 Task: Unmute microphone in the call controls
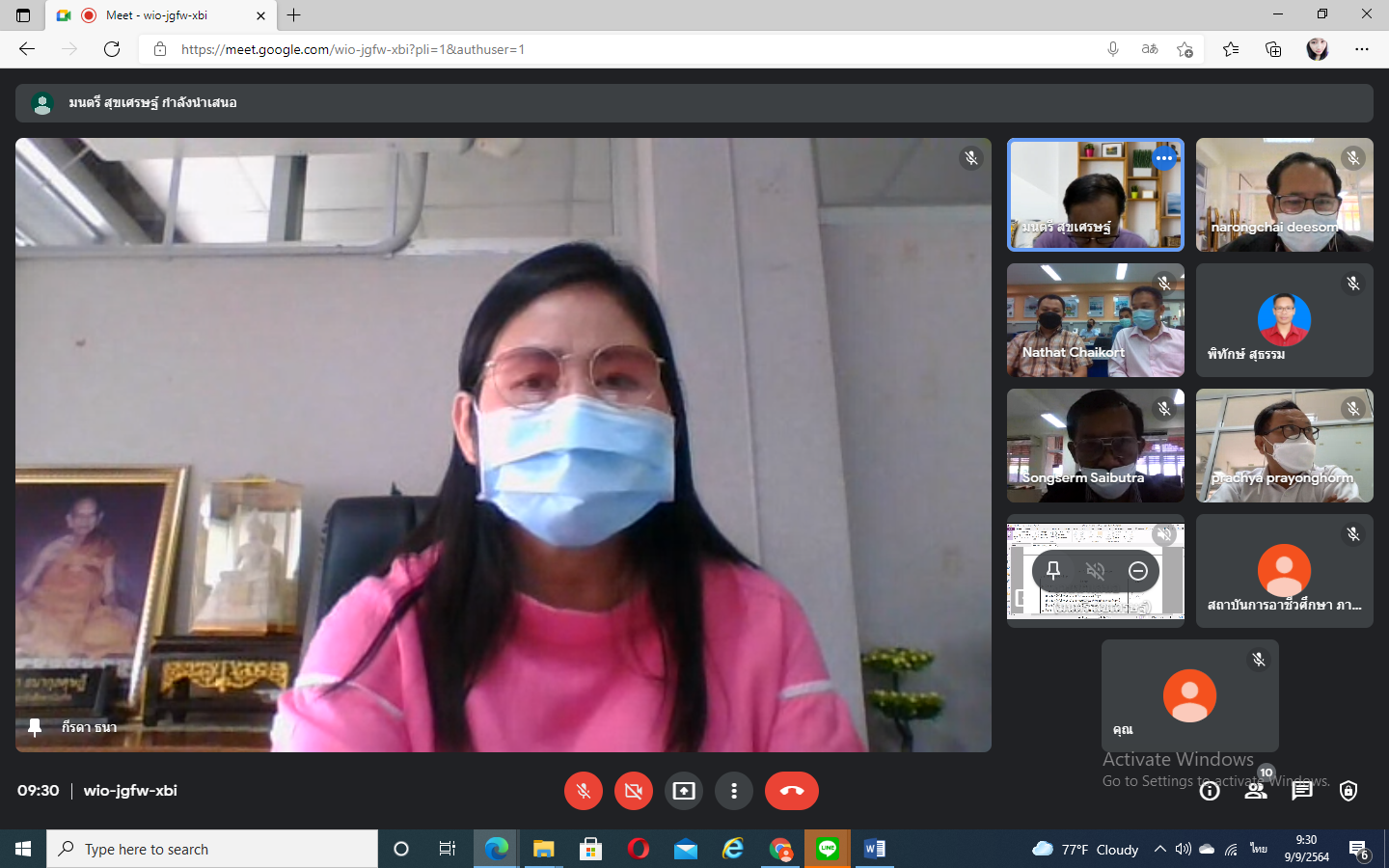coord(583,791)
